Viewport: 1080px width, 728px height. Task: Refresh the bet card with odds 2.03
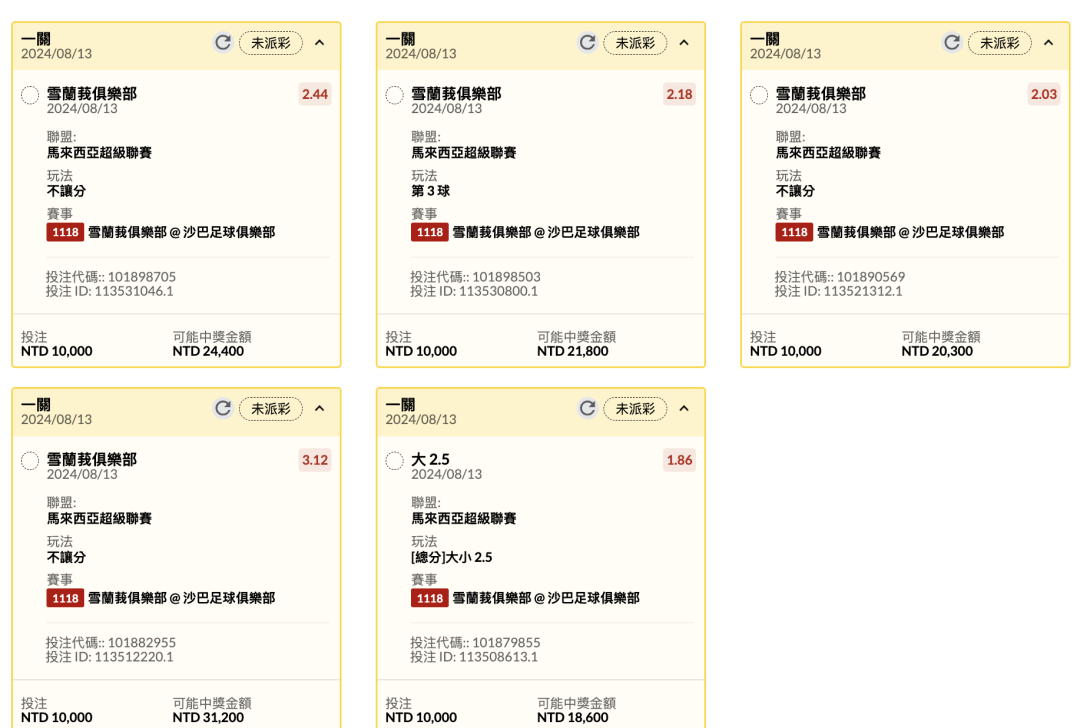(x=952, y=43)
